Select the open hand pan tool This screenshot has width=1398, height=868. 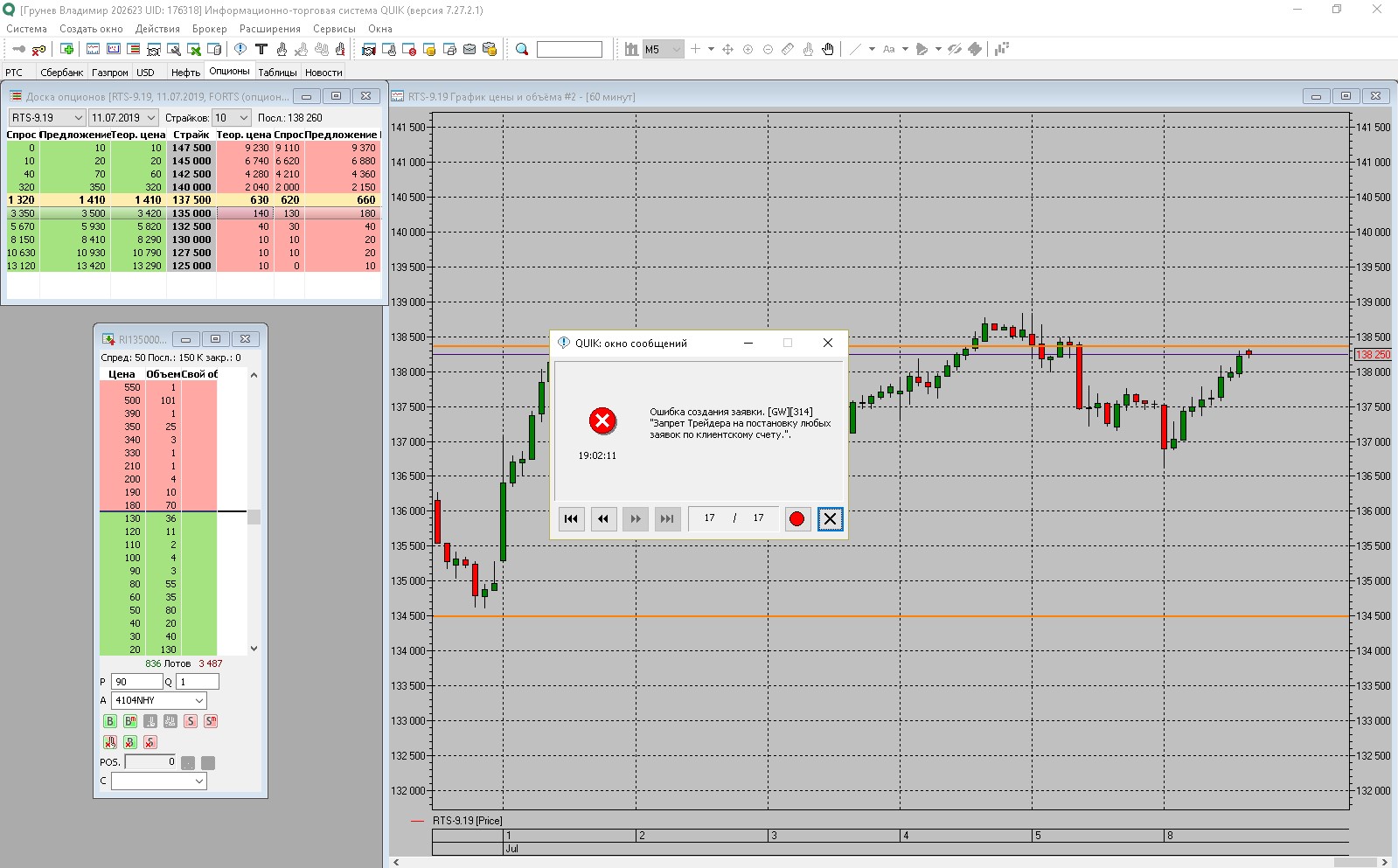pyautogui.click(x=828, y=49)
